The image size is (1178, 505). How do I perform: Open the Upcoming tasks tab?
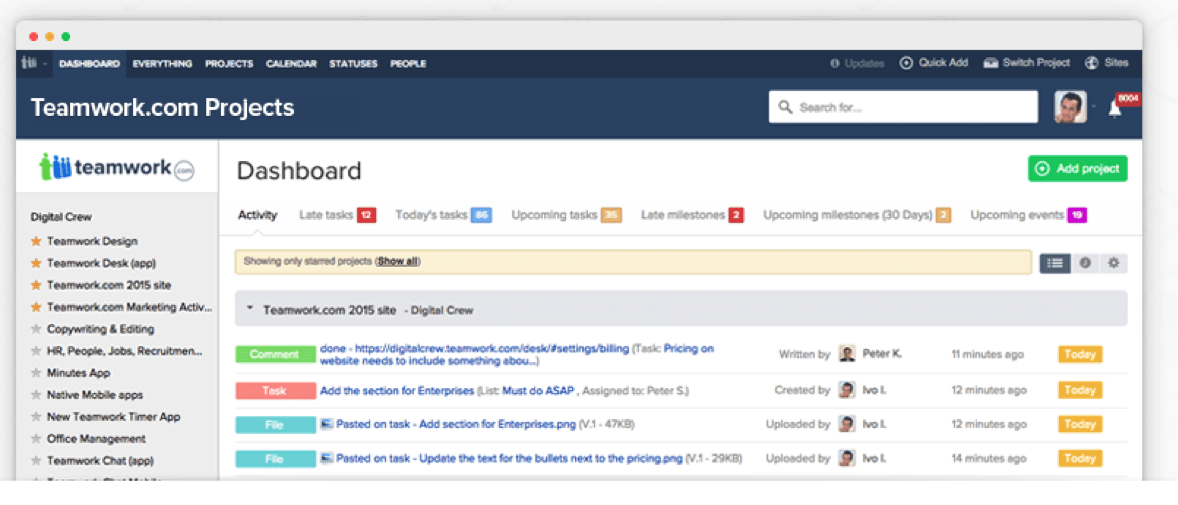tap(566, 216)
